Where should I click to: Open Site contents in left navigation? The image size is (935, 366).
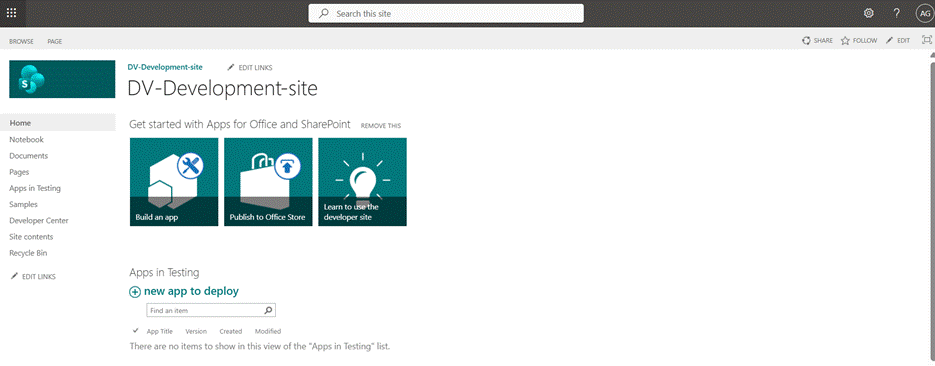click(x=31, y=237)
